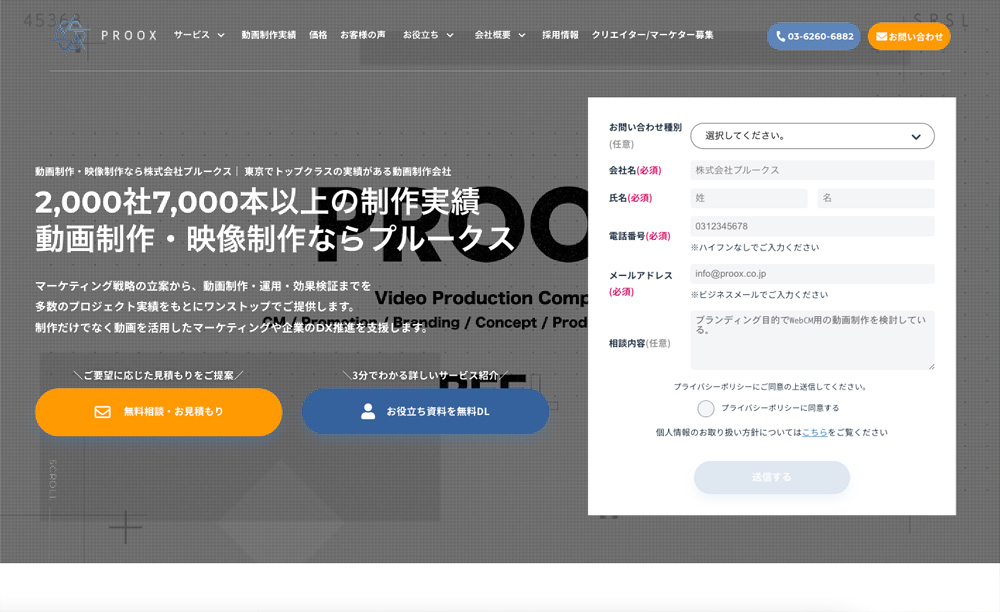Click the envelope icon in the header お問い合わせ button
Image resolution: width=1000 pixels, height=612 pixels.
click(881, 36)
